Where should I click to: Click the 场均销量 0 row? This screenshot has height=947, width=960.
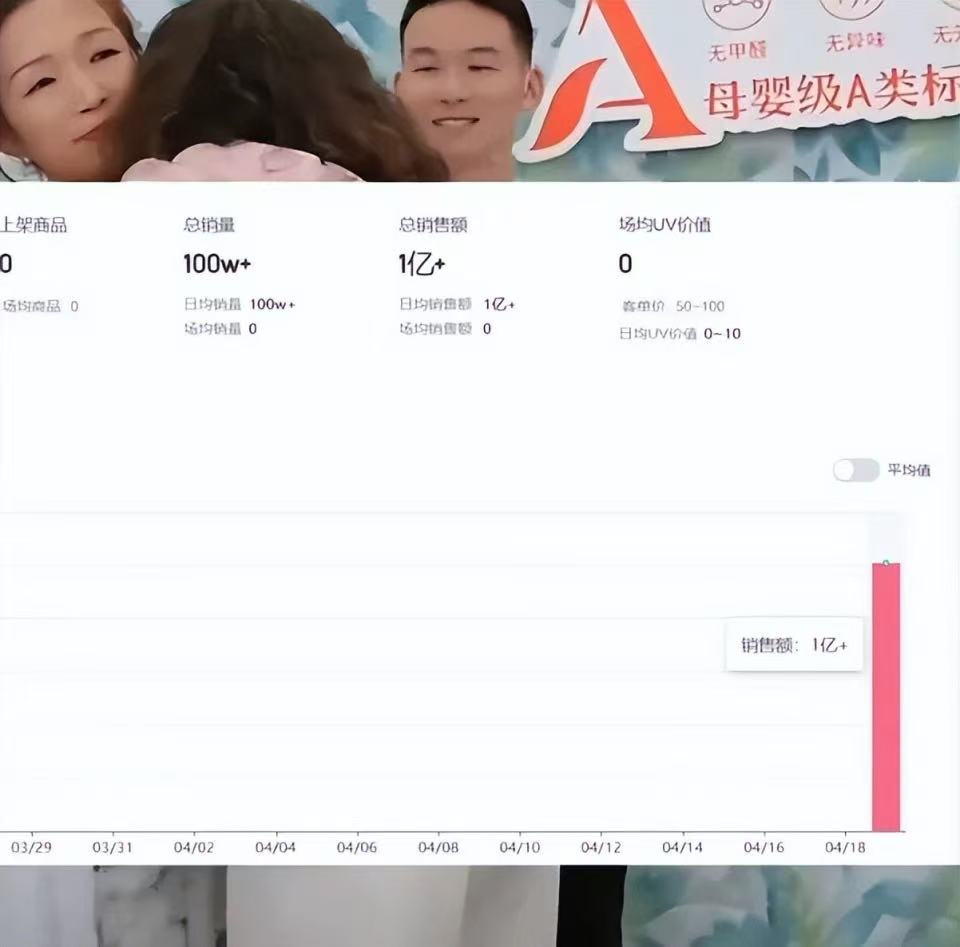pyautogui.click(x=220, y=329)
